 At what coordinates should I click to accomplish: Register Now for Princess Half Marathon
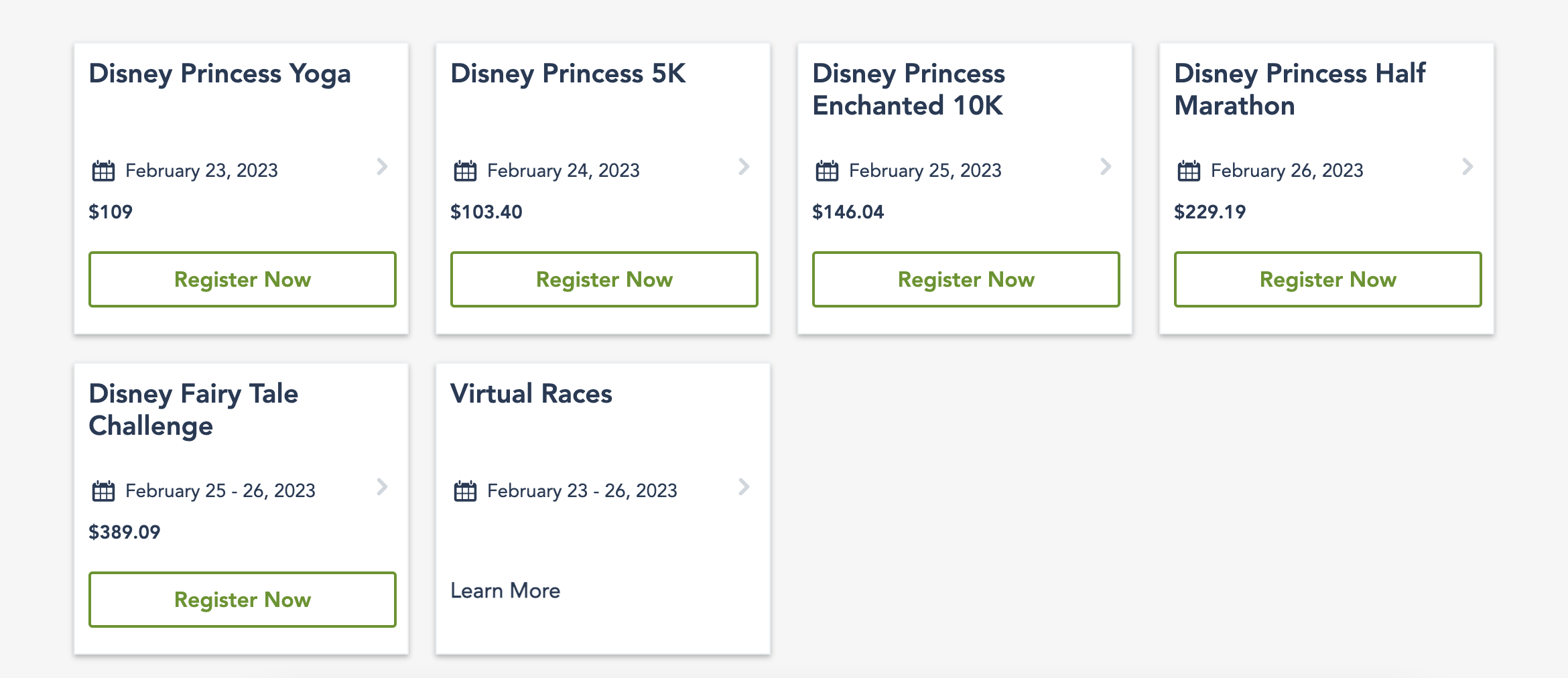coord(1328,279)
